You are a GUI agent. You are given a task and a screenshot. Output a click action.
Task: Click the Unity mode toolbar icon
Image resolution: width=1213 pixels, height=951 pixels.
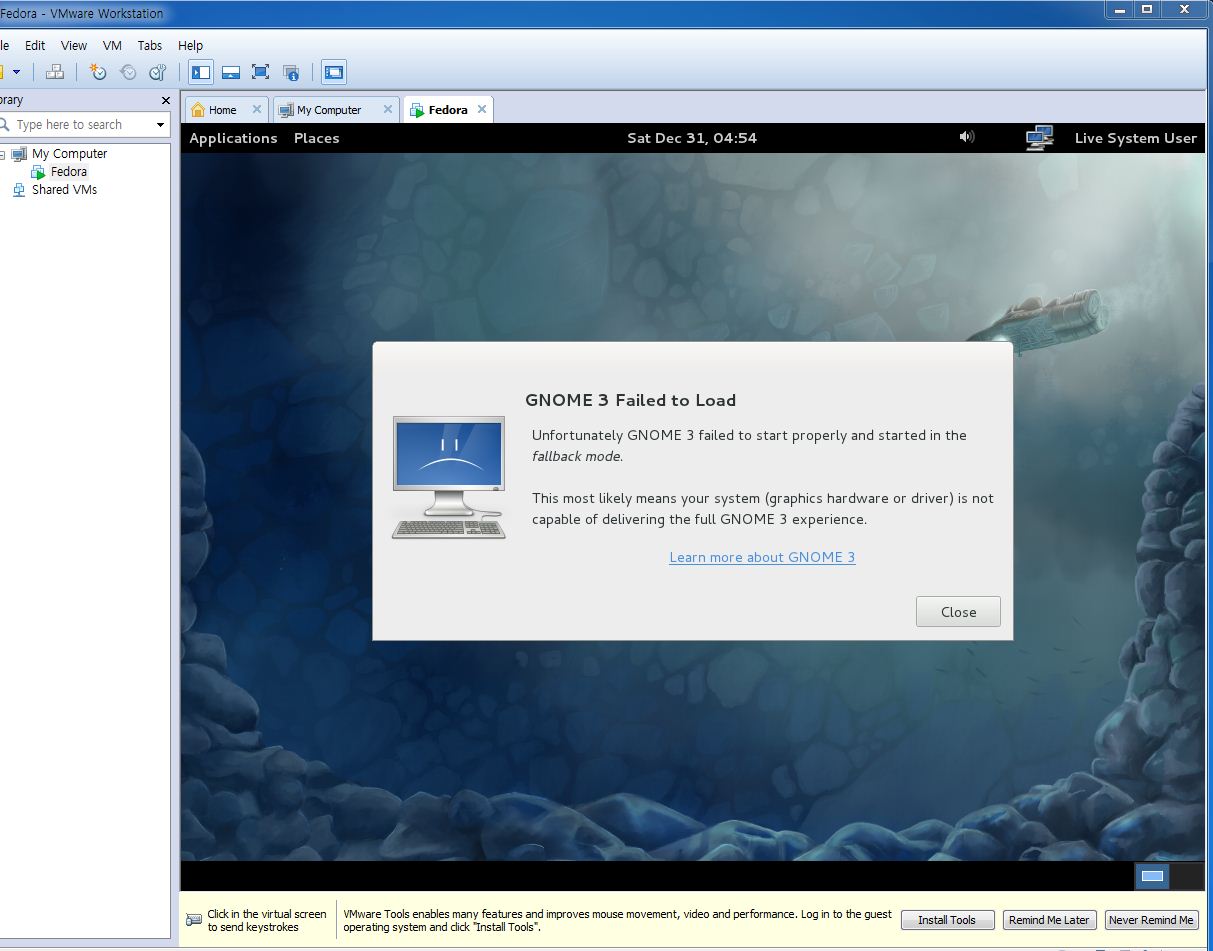pos(291,72)
